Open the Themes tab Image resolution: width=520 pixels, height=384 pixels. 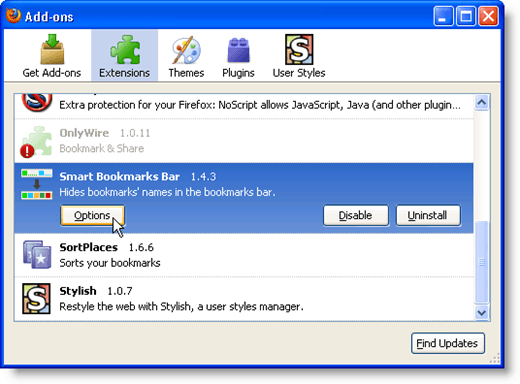point(186,55)
